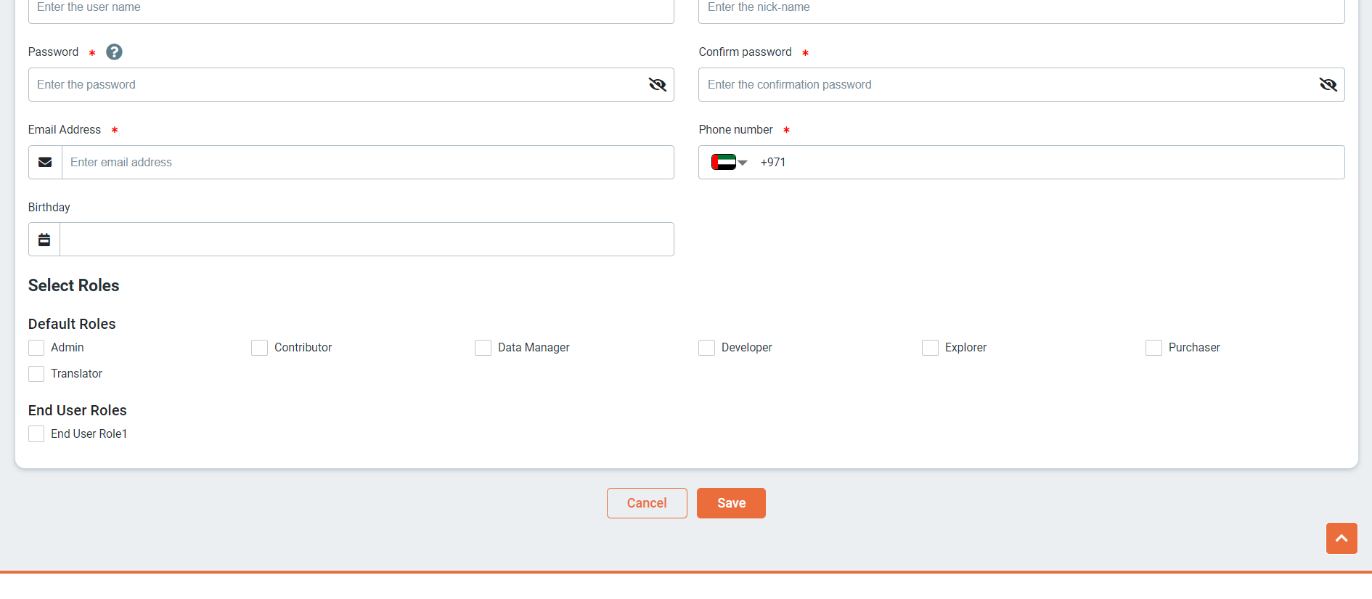Toggle confirm password visibility eye icon
The width and height of the screenshot is (1372, 599).
pyautogui.click(x=1328, y=85)
